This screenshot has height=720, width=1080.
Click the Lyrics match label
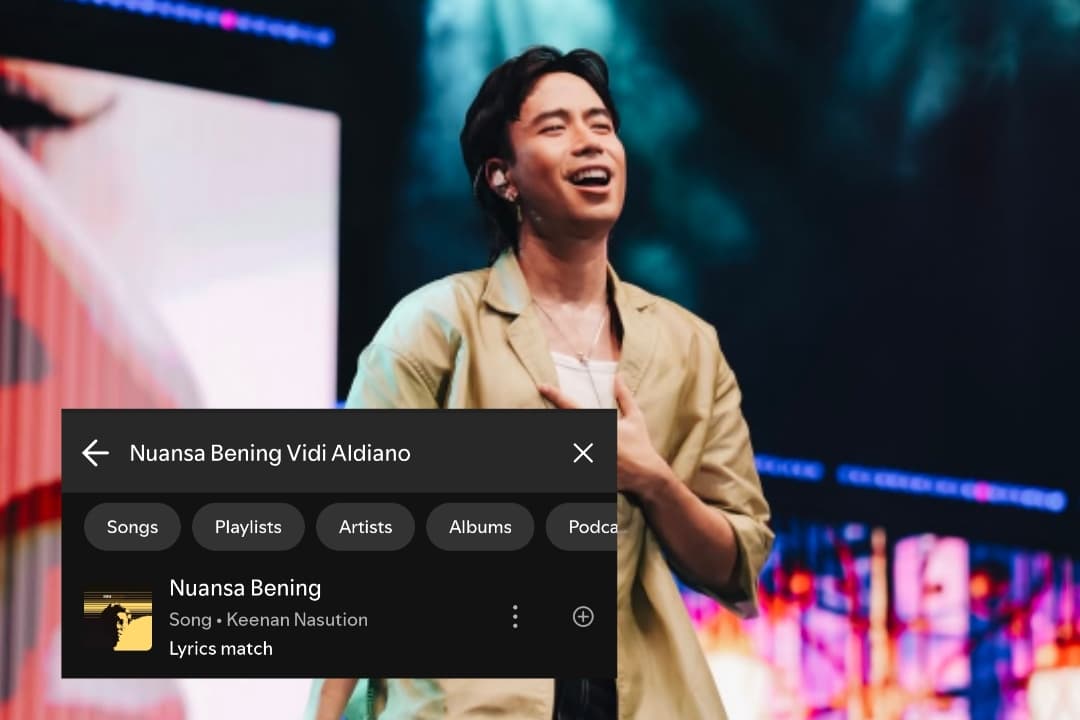220,648
